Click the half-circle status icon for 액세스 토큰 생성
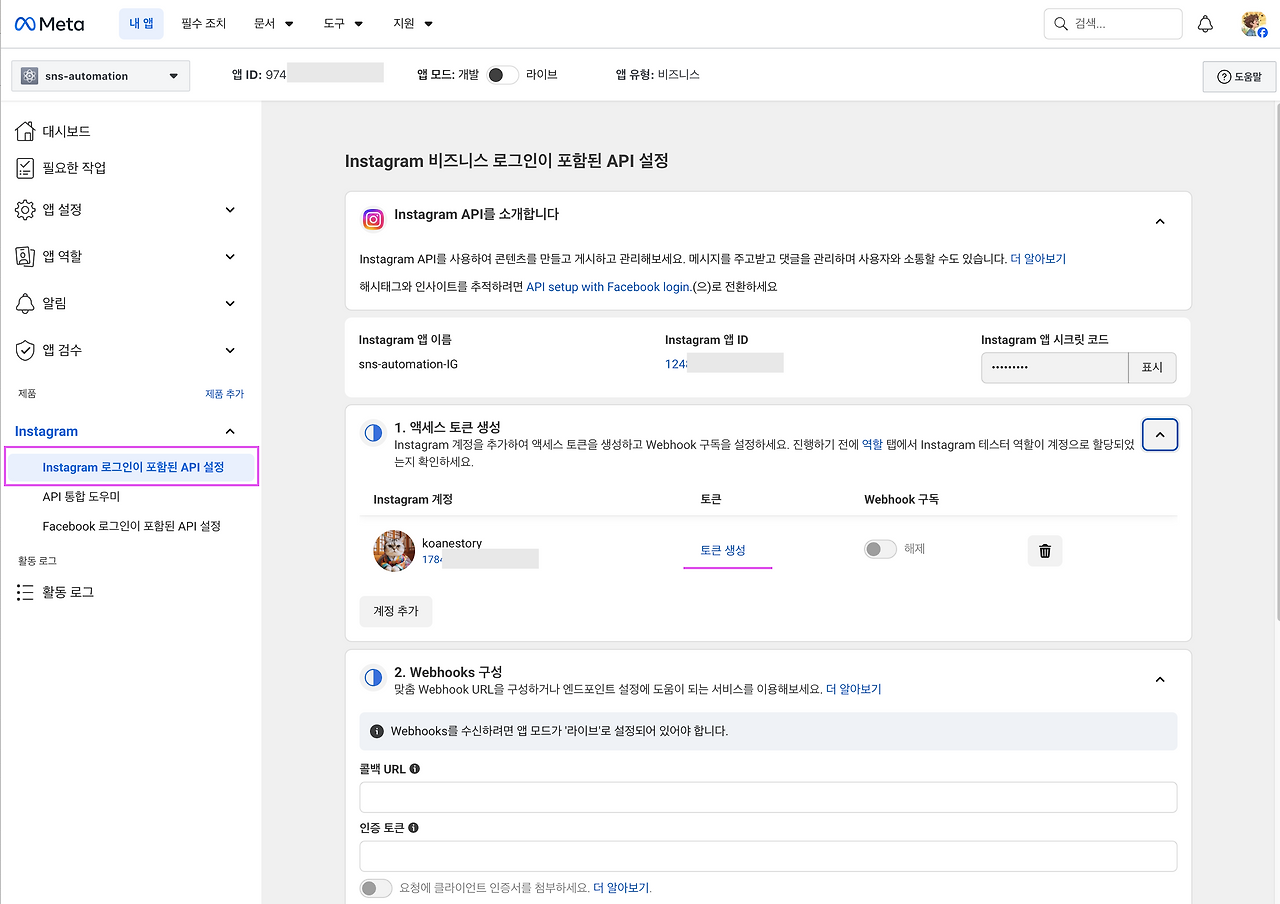 (x=373, y=433)
